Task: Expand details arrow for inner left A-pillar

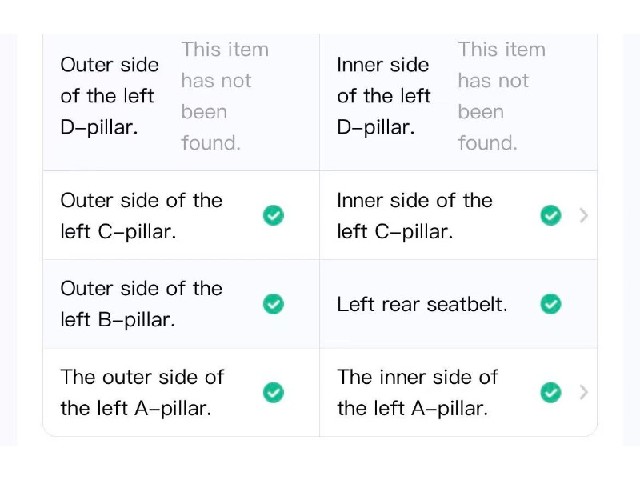Action: pyautogui.click(x=584, y=392)
